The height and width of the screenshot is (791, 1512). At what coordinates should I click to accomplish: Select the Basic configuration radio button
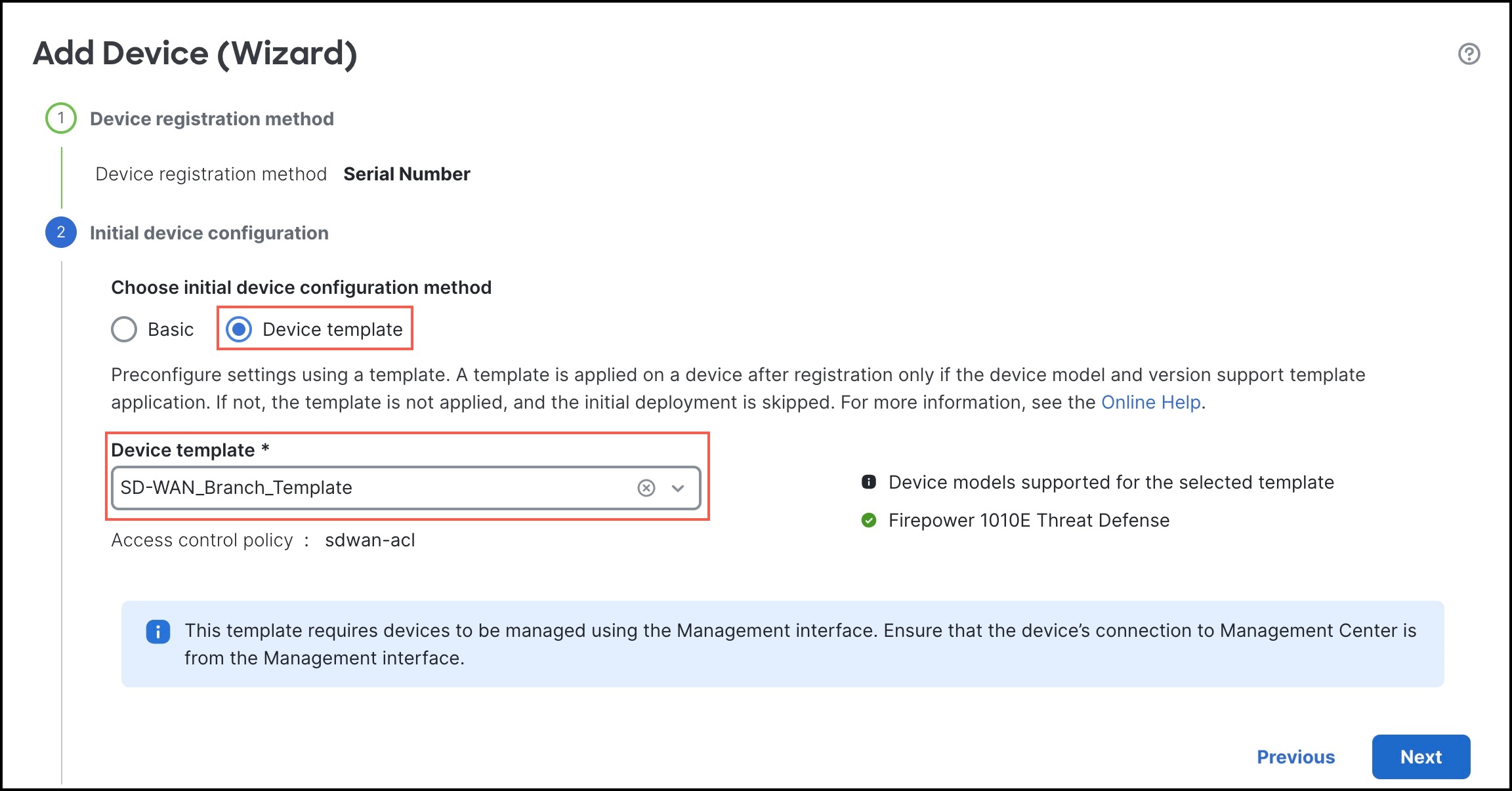[x=124, y=329]
